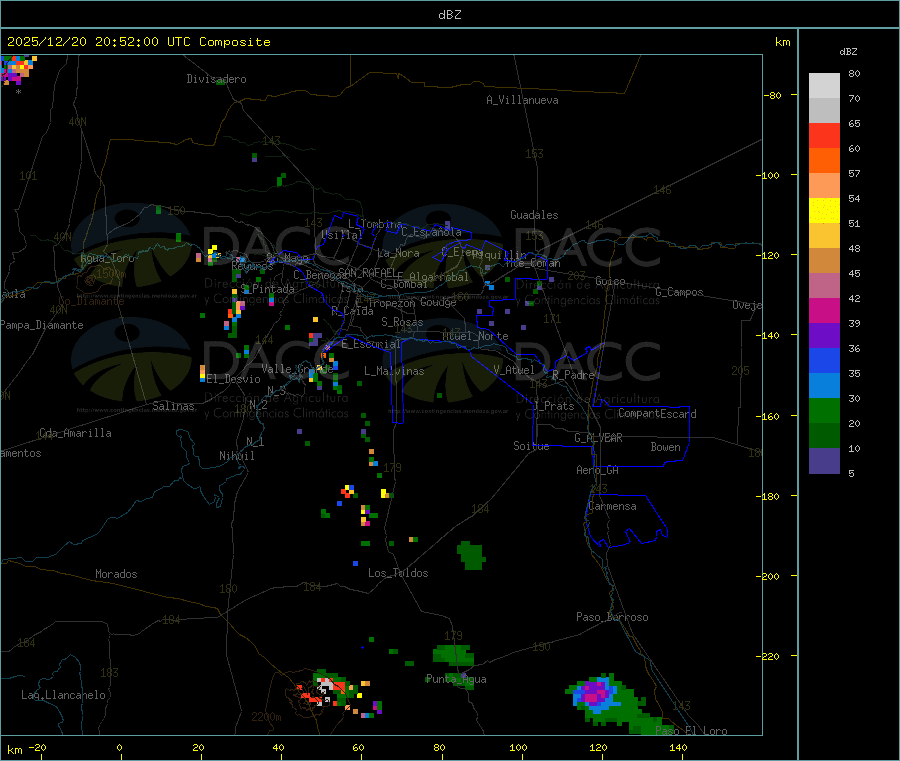Click the 'Agua_Toro' place label
900x761 pixels.
(107, 258)
